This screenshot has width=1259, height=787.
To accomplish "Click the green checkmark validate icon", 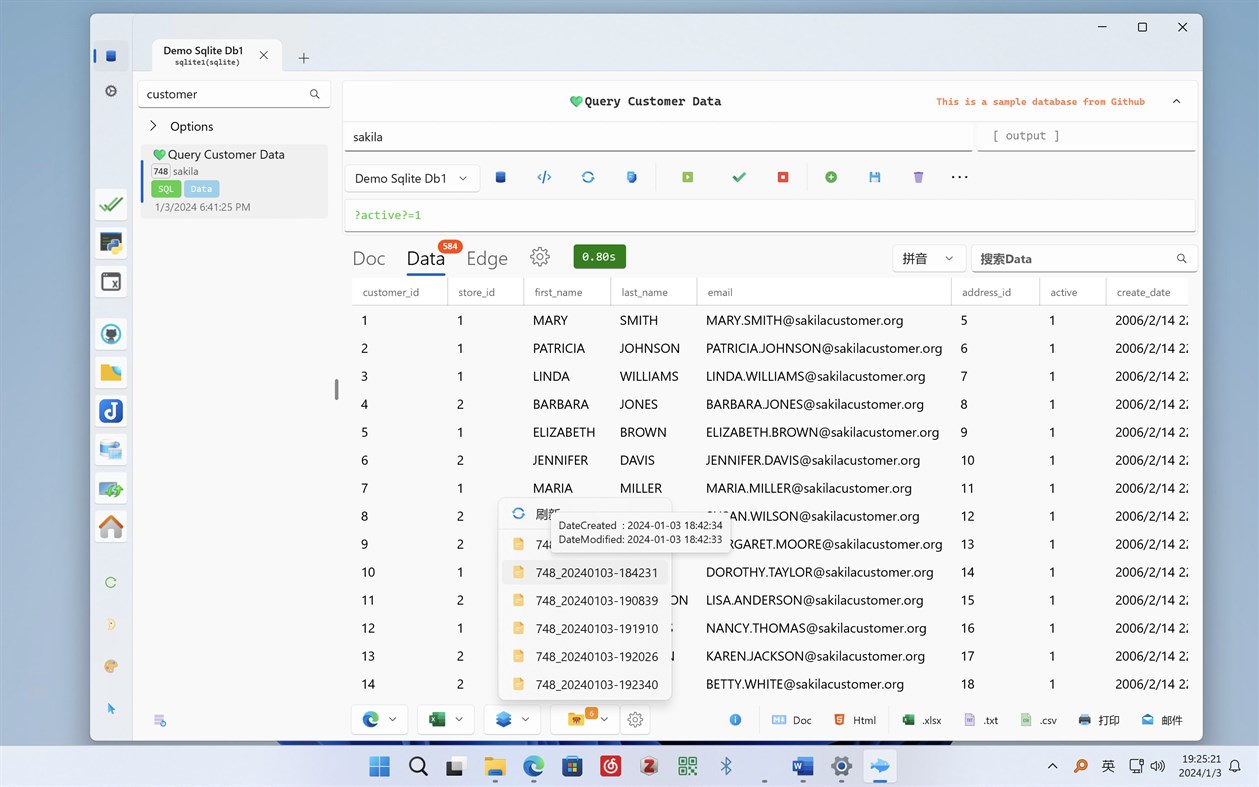I will tap(739, 177).
